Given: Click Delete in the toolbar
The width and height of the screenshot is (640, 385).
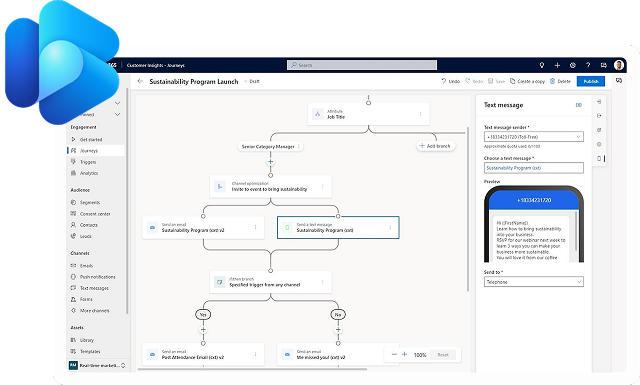Looking at the screenshot, I should coord(560,81).
